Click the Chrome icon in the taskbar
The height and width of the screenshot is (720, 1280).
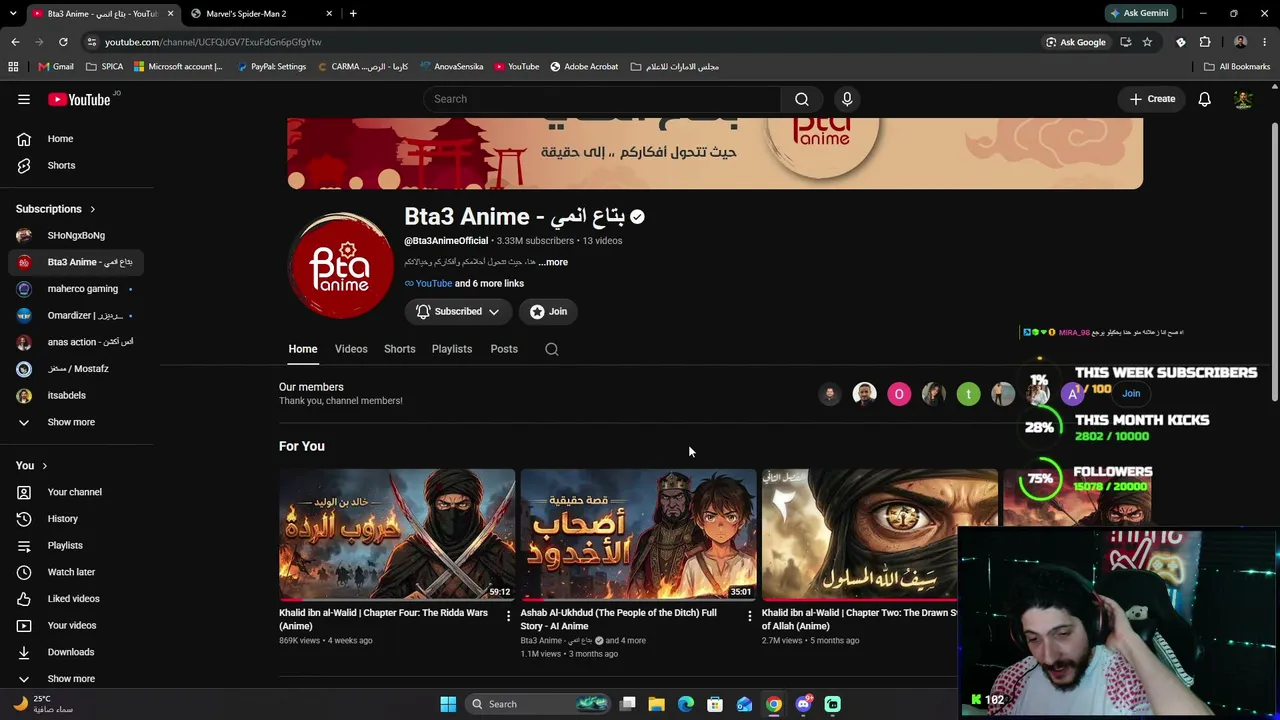coord(774,704)
